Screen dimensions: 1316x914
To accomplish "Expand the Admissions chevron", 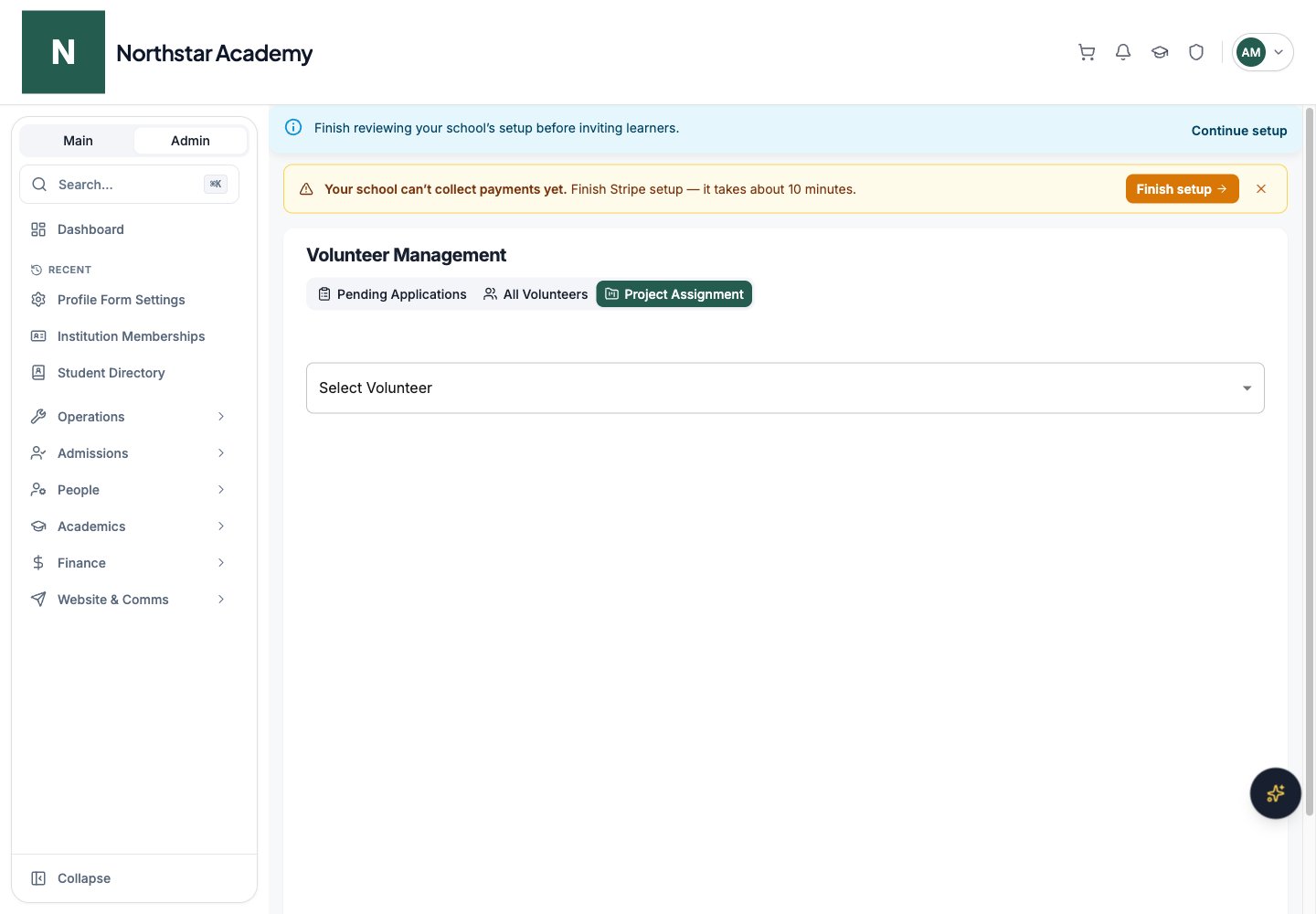I will (x=221, y=453).
